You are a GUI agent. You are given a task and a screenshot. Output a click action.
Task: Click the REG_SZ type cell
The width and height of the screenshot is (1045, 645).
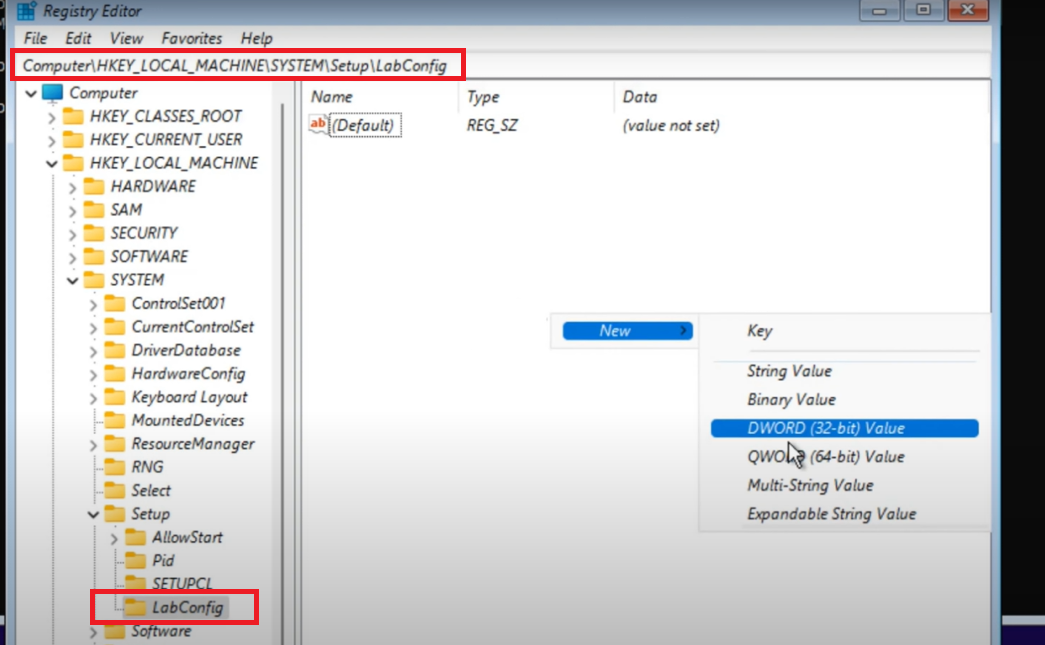point(492,125)
